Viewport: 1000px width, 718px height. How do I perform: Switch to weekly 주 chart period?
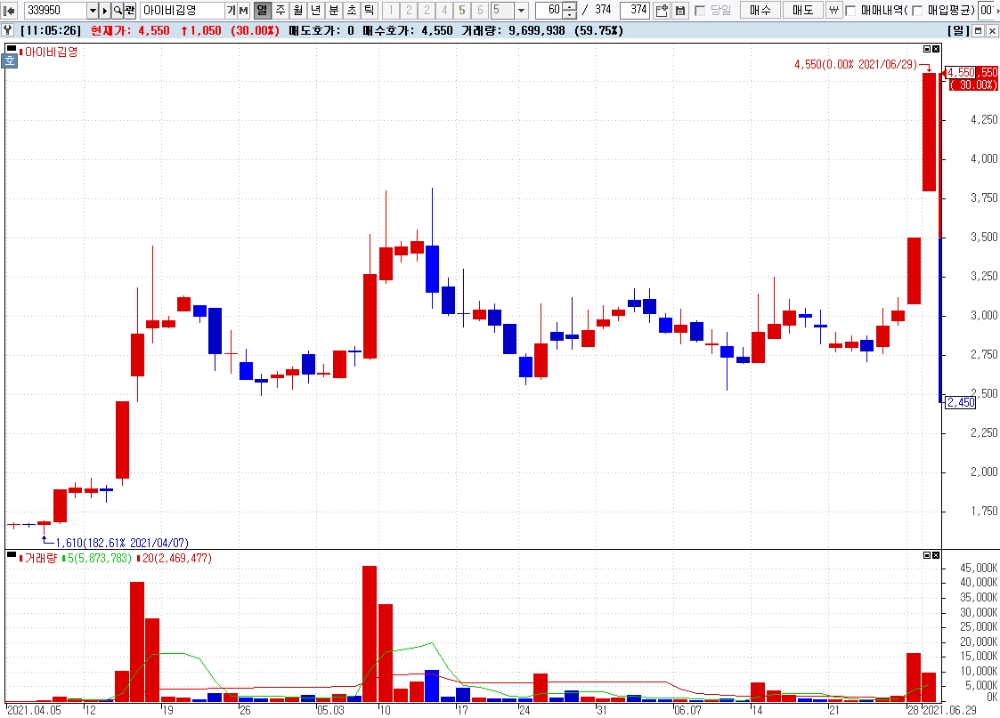(281, 10)
